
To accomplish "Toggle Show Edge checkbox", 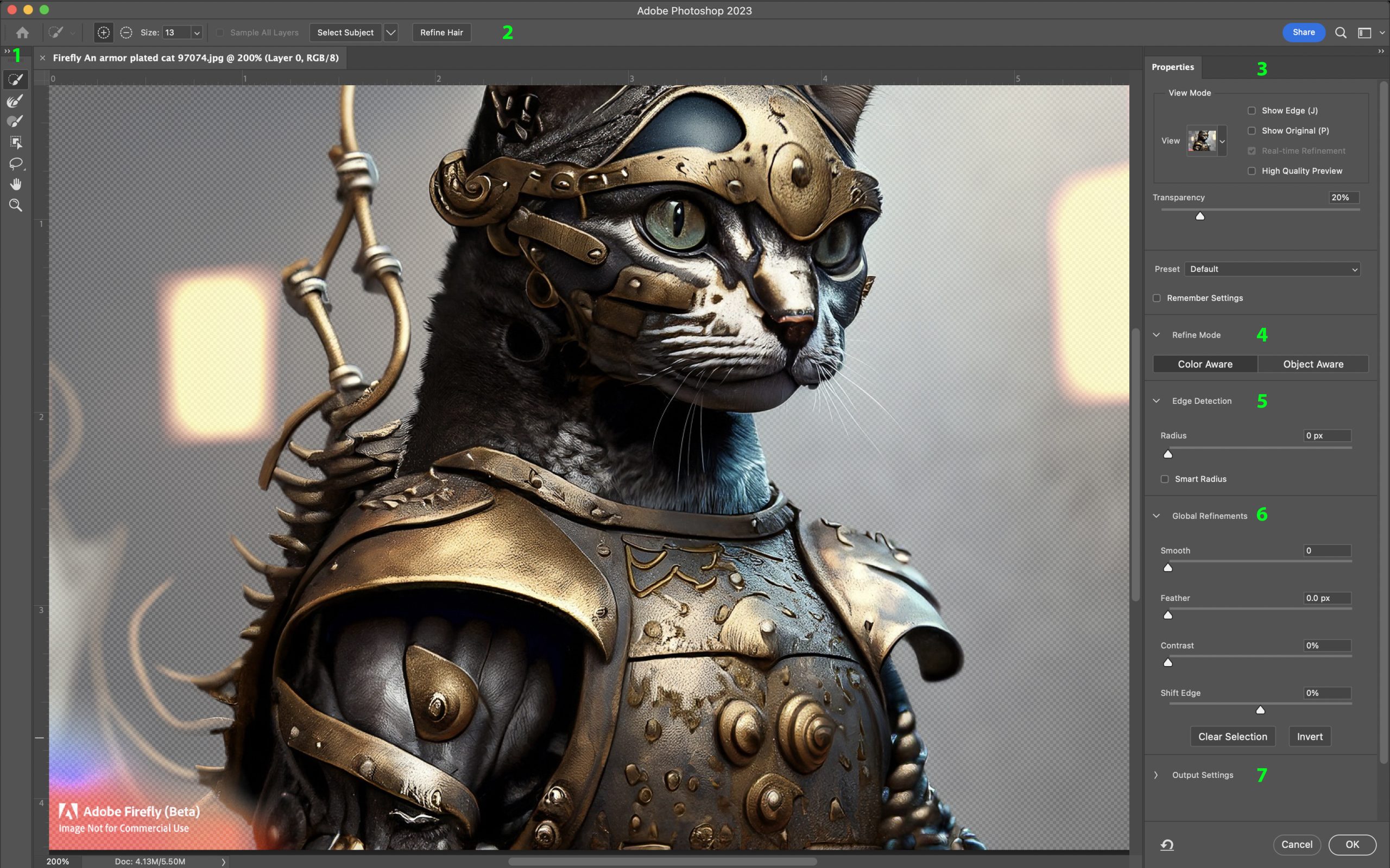I will (x=1251, y=110).
